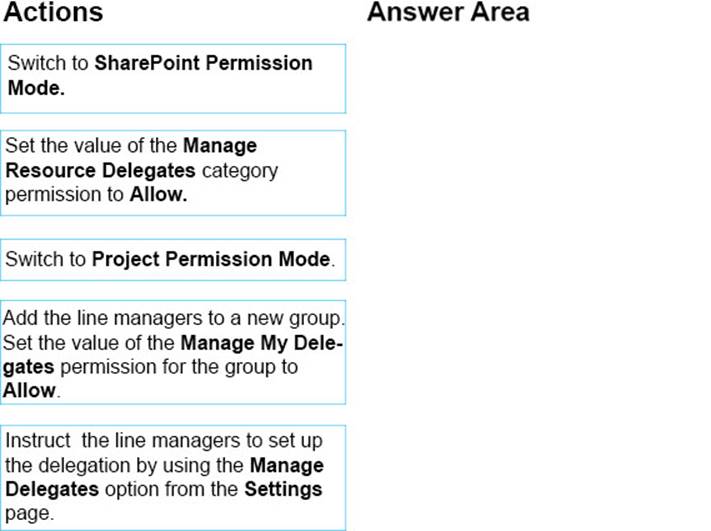This screenshot has width=711, height=531.
Task: Click bold Allow in line managers group action
Action: [29, 390]
